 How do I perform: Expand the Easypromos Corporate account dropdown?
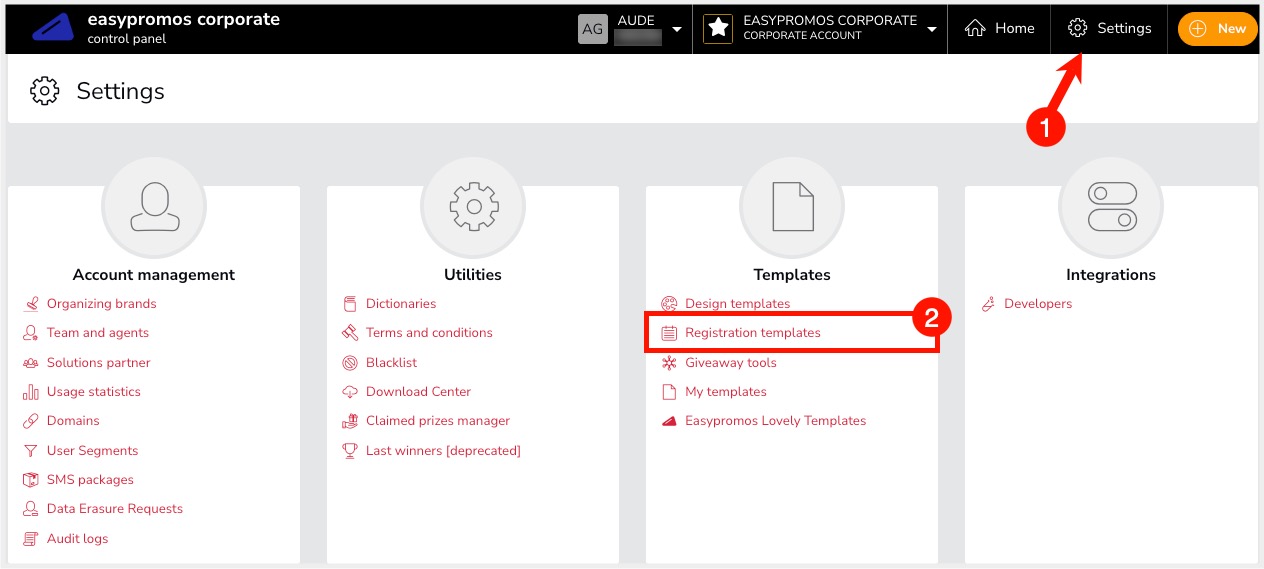click(932, 29)
